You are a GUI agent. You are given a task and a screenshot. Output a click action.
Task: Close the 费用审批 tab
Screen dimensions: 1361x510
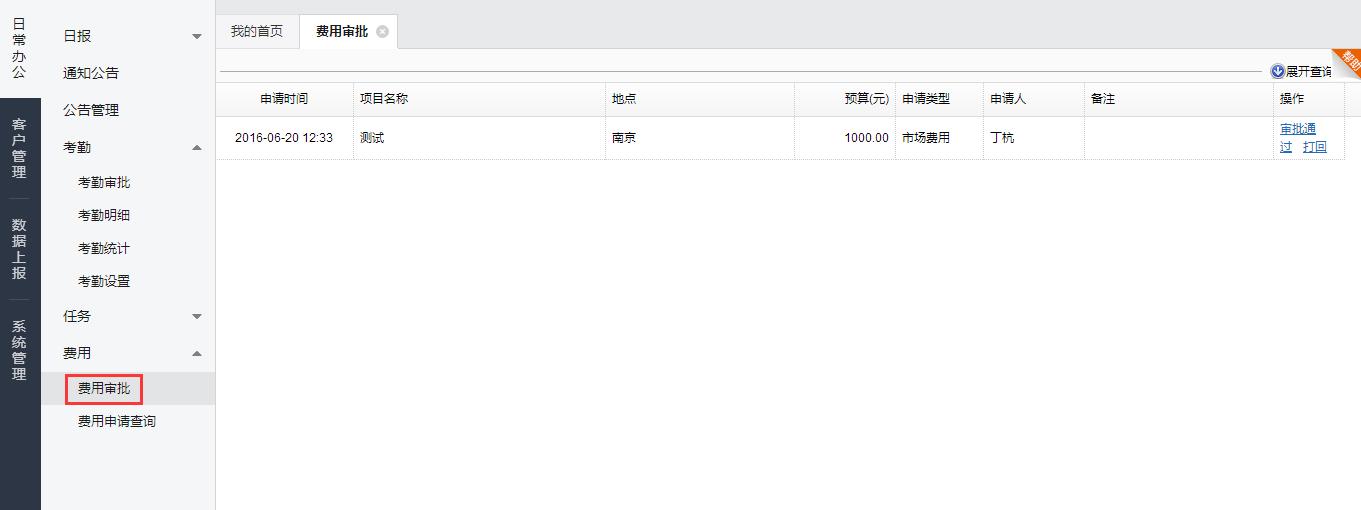[x=382, y=32]
